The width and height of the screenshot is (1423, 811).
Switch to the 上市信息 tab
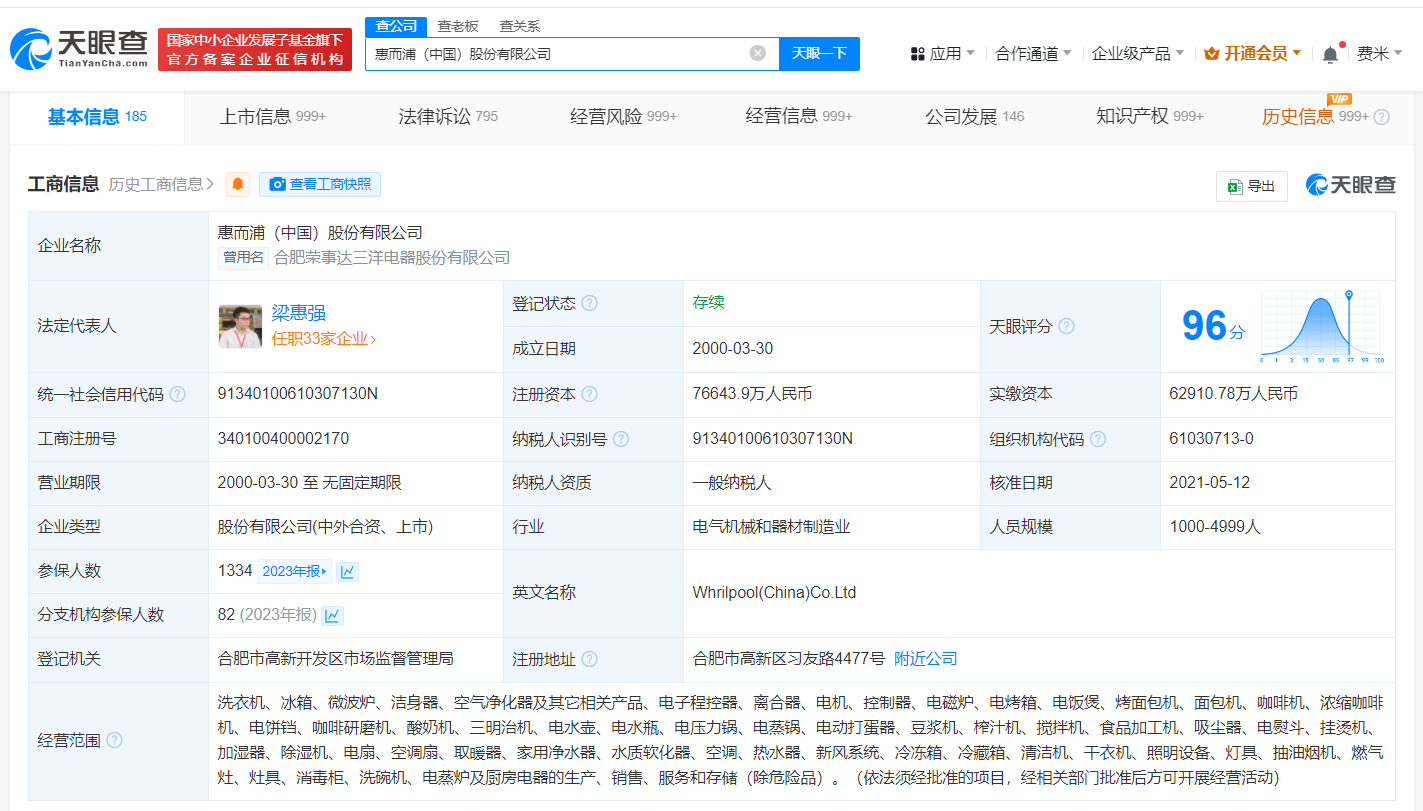point(272,117)
